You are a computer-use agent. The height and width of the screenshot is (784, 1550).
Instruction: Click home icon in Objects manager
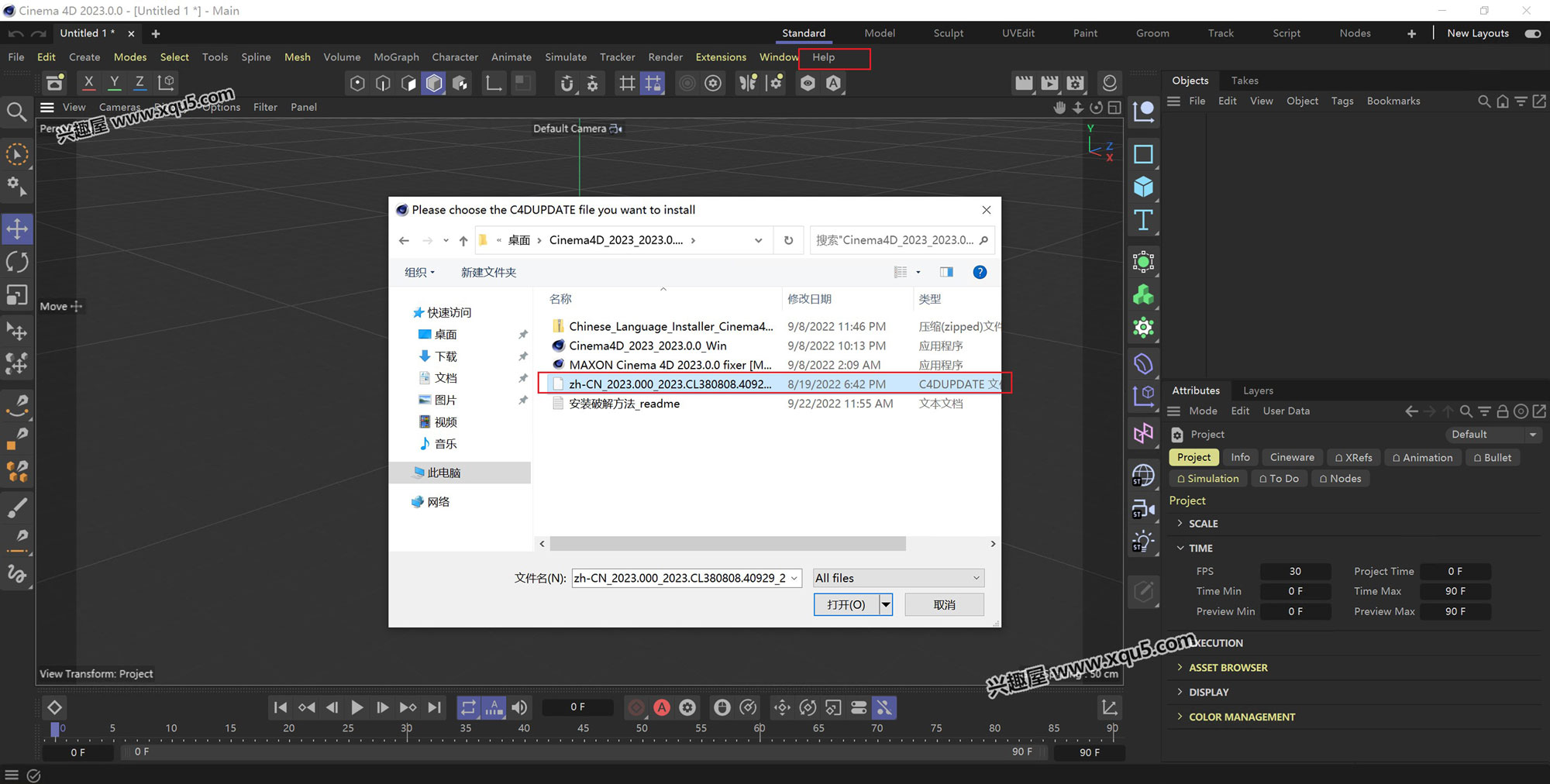coord(1503,101)
